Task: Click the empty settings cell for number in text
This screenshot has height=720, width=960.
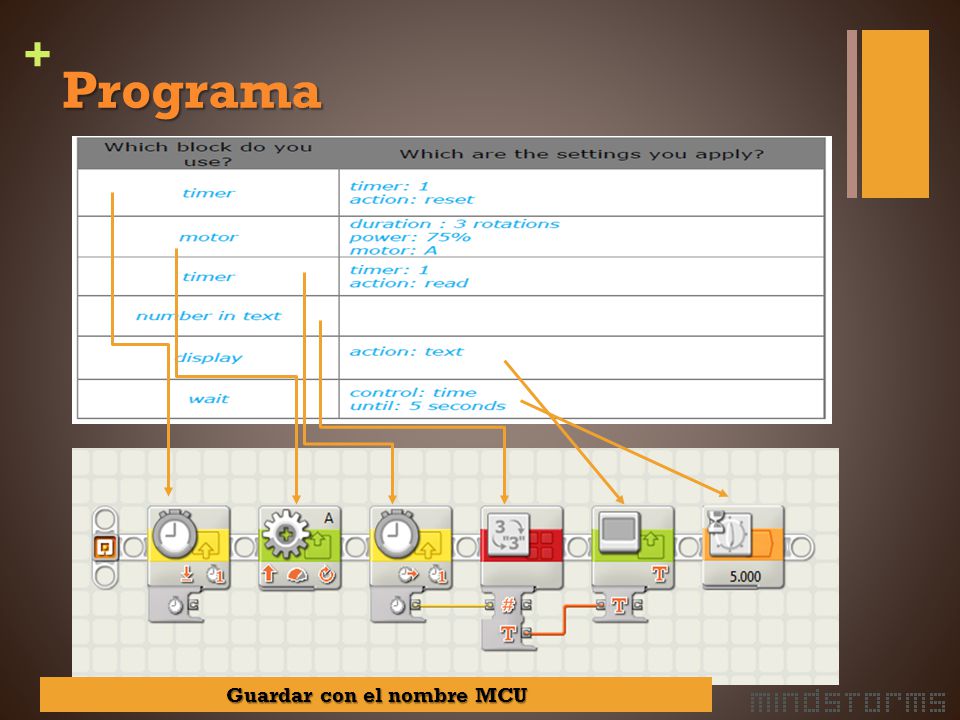Action: click(x=582, y=316)
